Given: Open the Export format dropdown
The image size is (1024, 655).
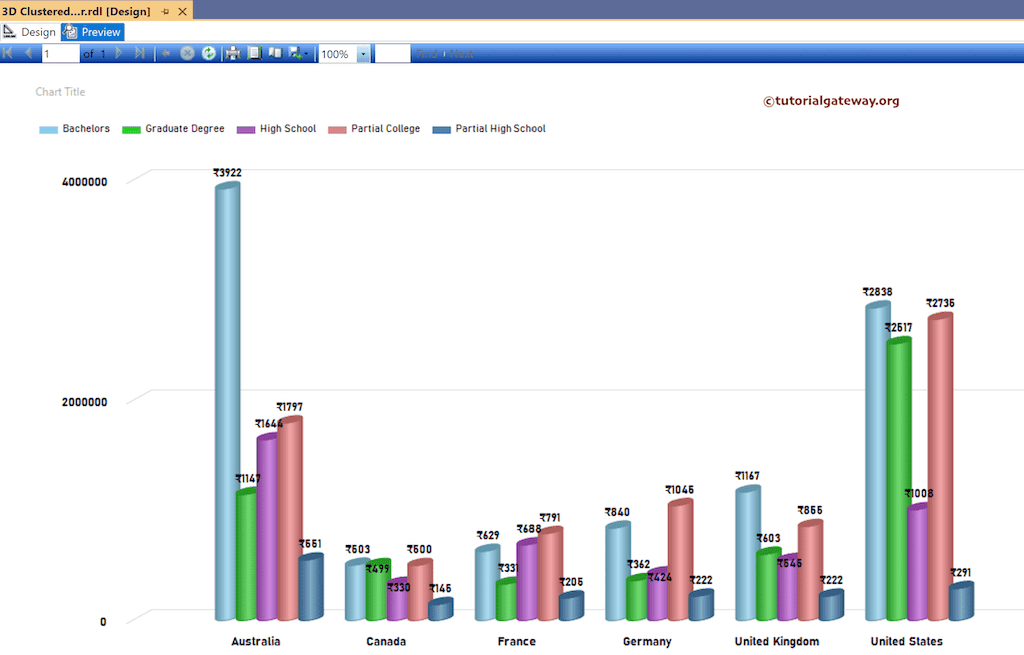Looking at the screenshot, I should (x=306, y=53).
